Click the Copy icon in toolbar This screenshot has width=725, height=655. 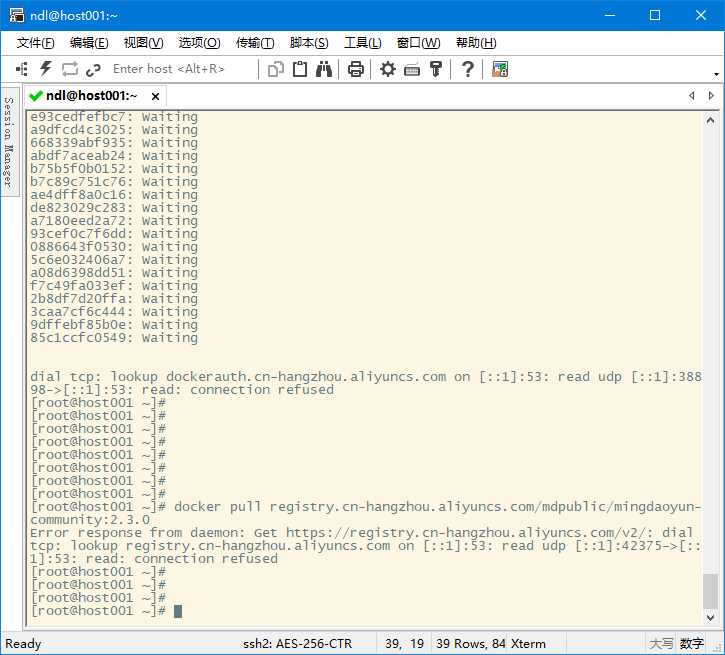click(276, 69)
